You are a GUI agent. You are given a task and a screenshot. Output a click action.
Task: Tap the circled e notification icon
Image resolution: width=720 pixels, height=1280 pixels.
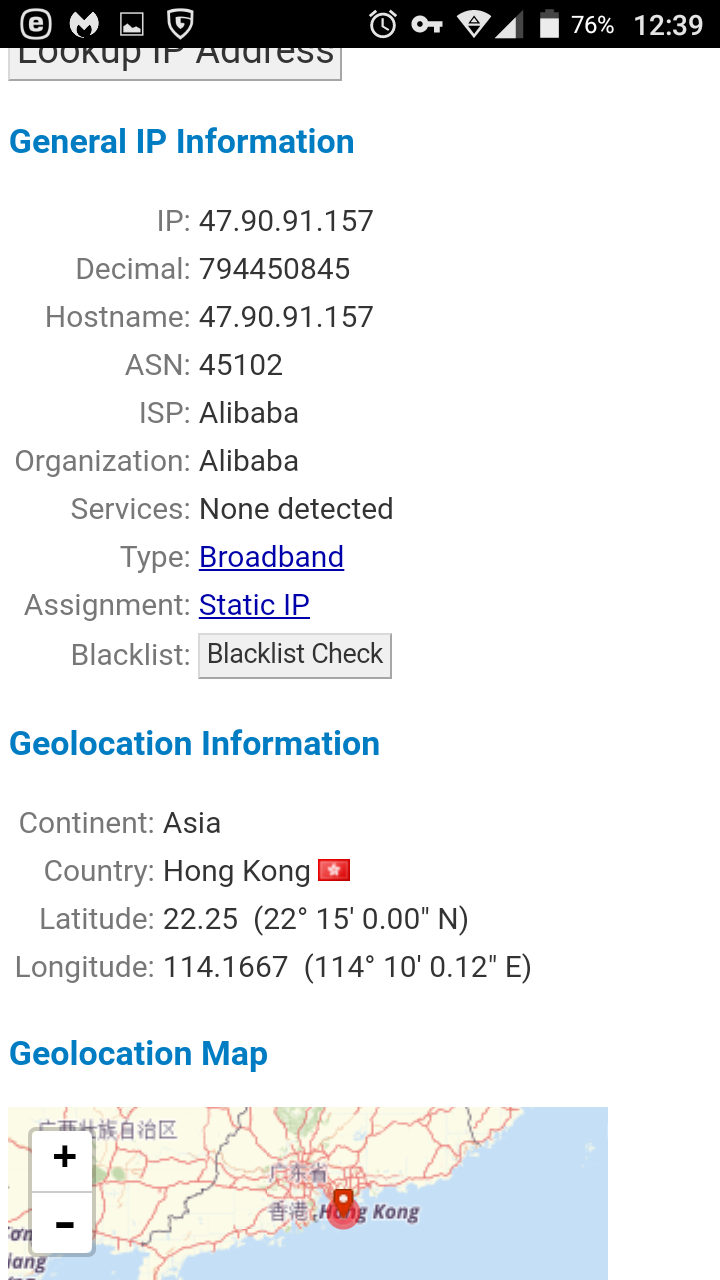(x=36, y=24)
